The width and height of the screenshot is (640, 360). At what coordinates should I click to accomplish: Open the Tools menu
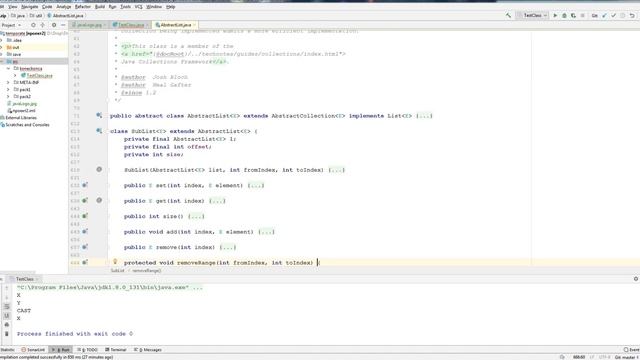(x=126, y=7)
